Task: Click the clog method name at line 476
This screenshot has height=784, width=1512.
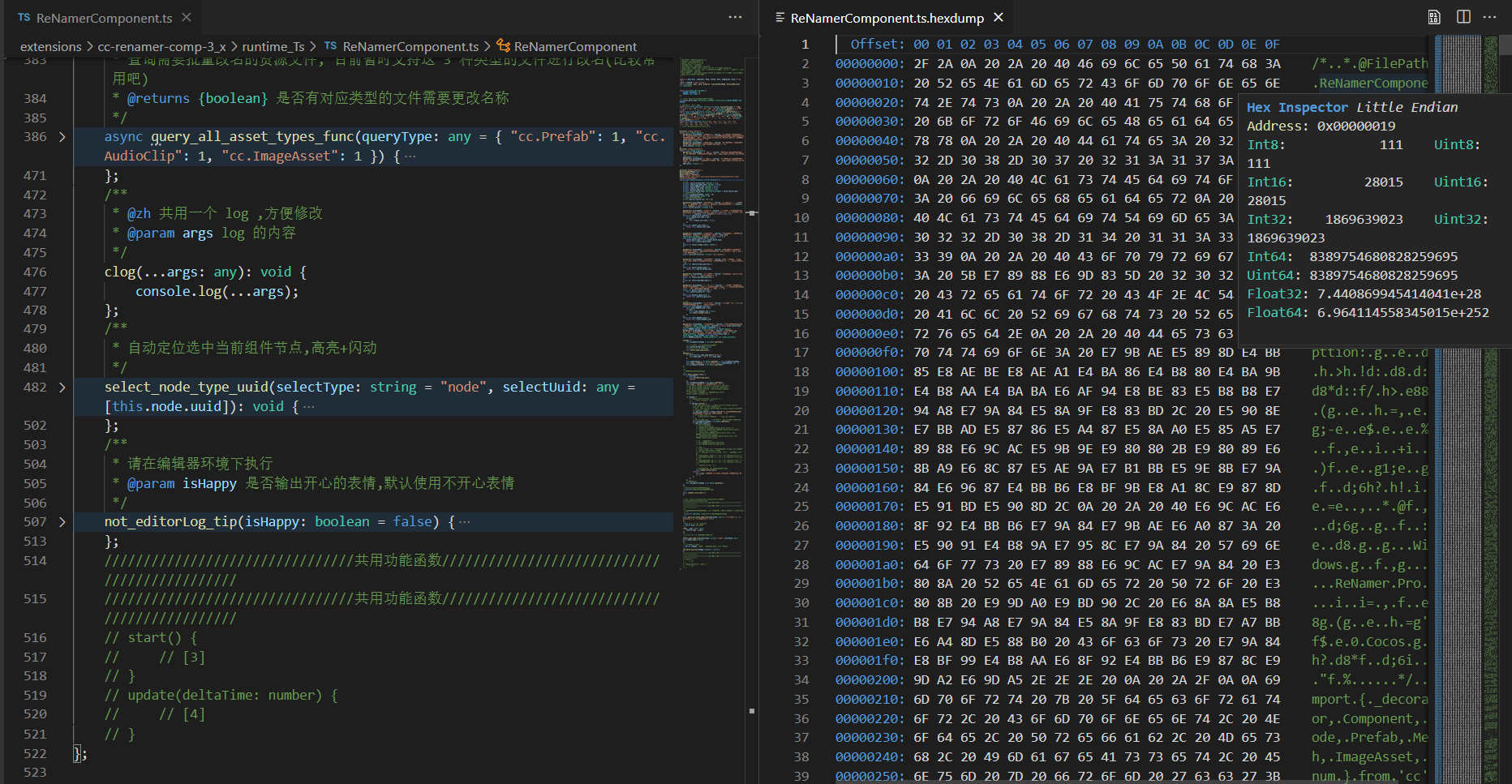Action: tap(120, 272)
